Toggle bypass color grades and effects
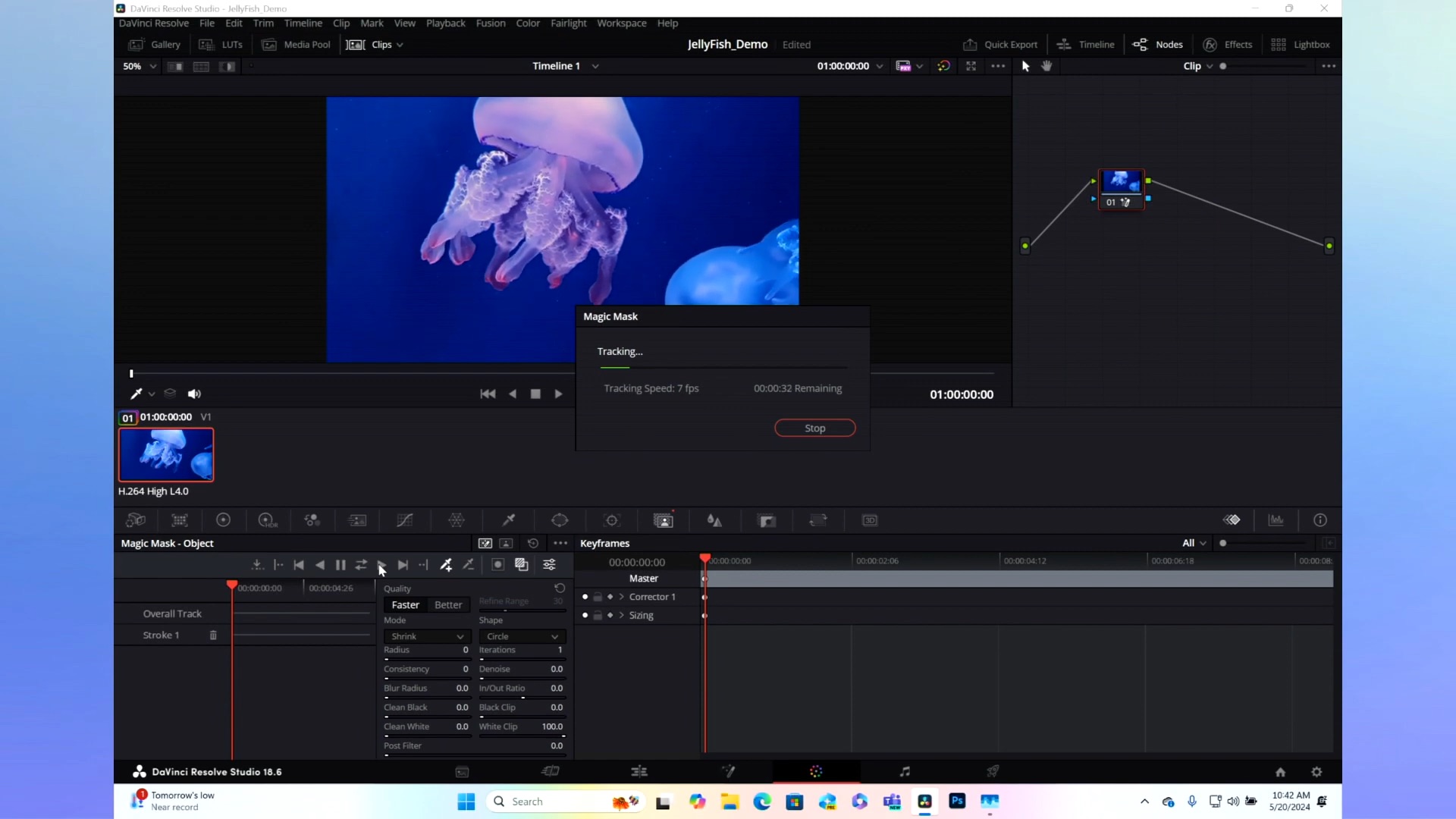This screenshot has width=1456, height=819. pyautogui.click(x=943, y=66)
